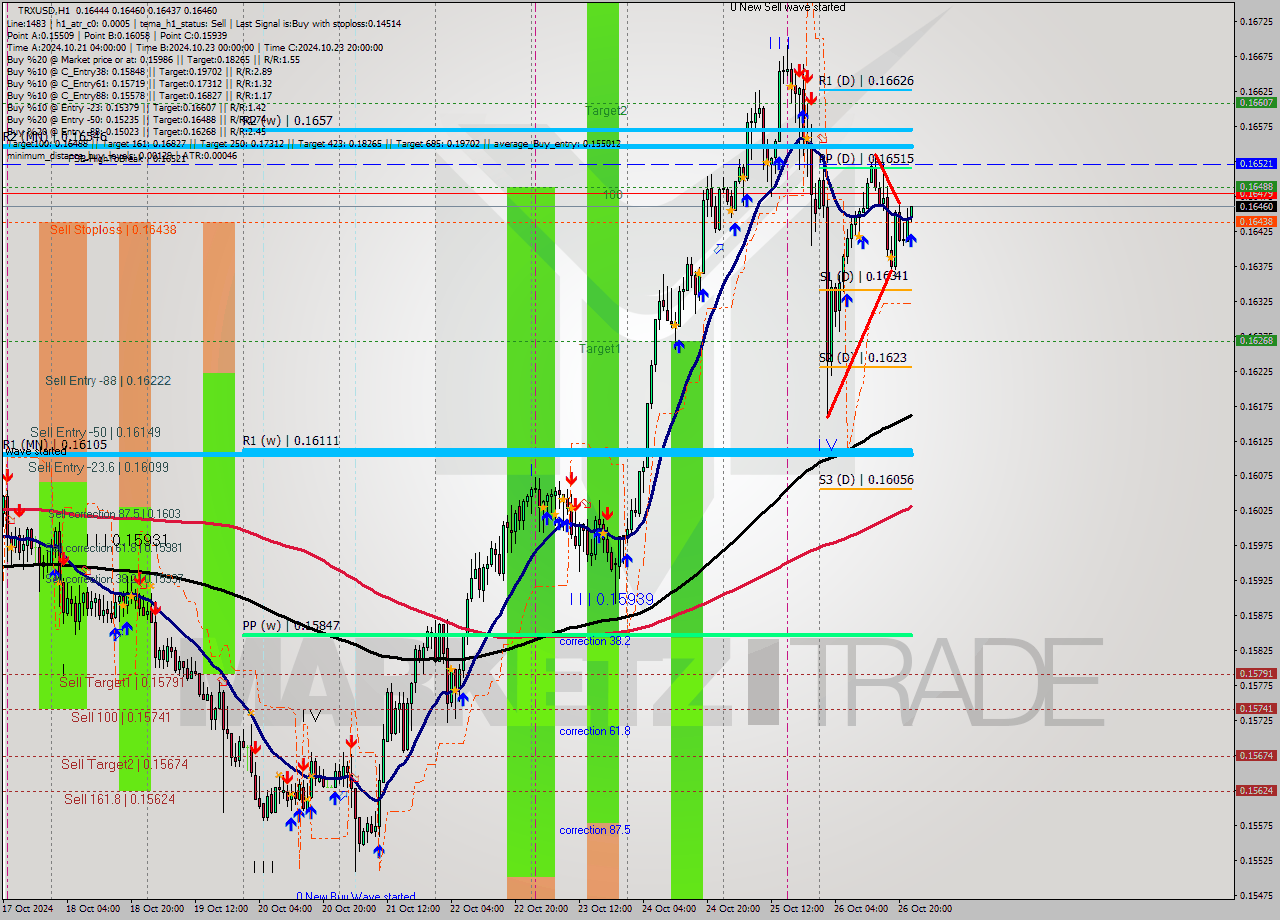This screenshot has height=920, width=1280.
Task: Click the 20 Oct 20:00 time label
Action: (x=347, y=909)
